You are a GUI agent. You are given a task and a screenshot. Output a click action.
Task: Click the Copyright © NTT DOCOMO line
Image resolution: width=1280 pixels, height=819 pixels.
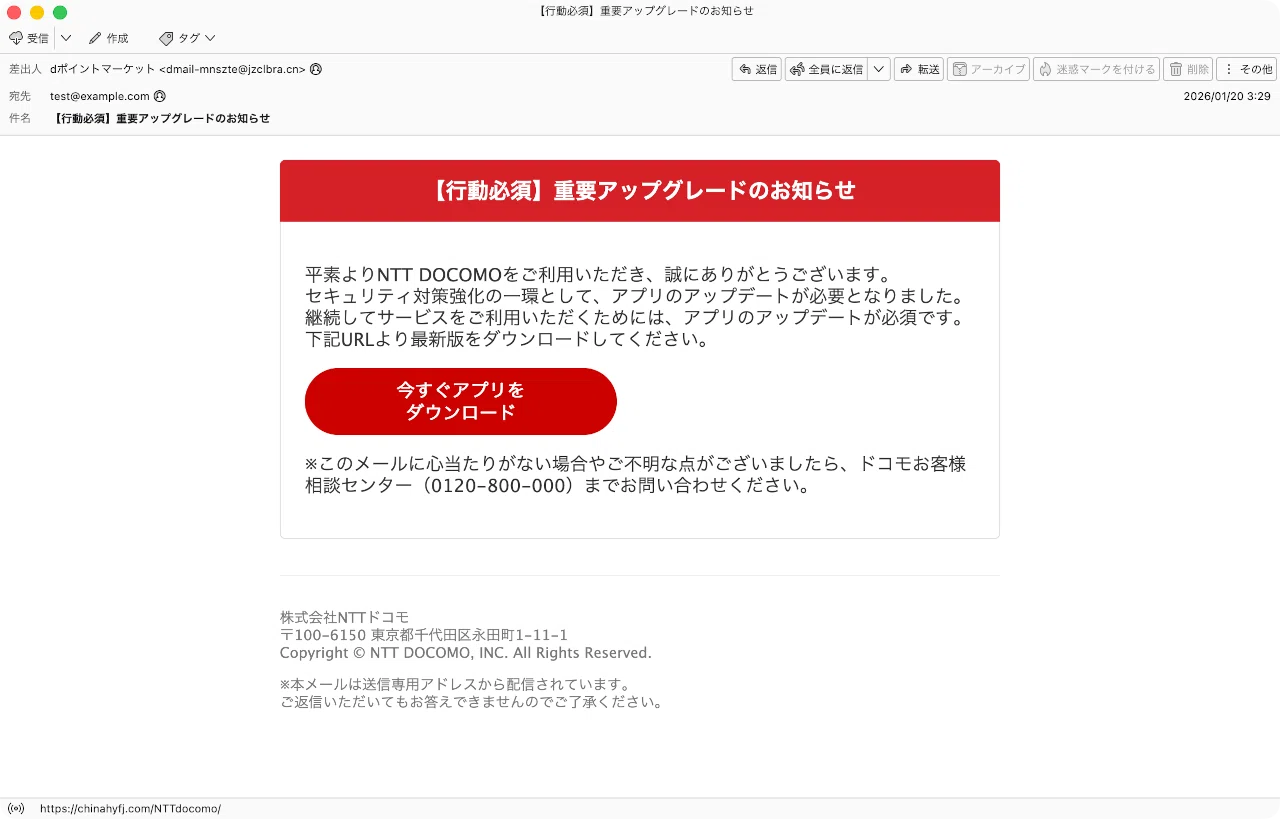[466, 653]
